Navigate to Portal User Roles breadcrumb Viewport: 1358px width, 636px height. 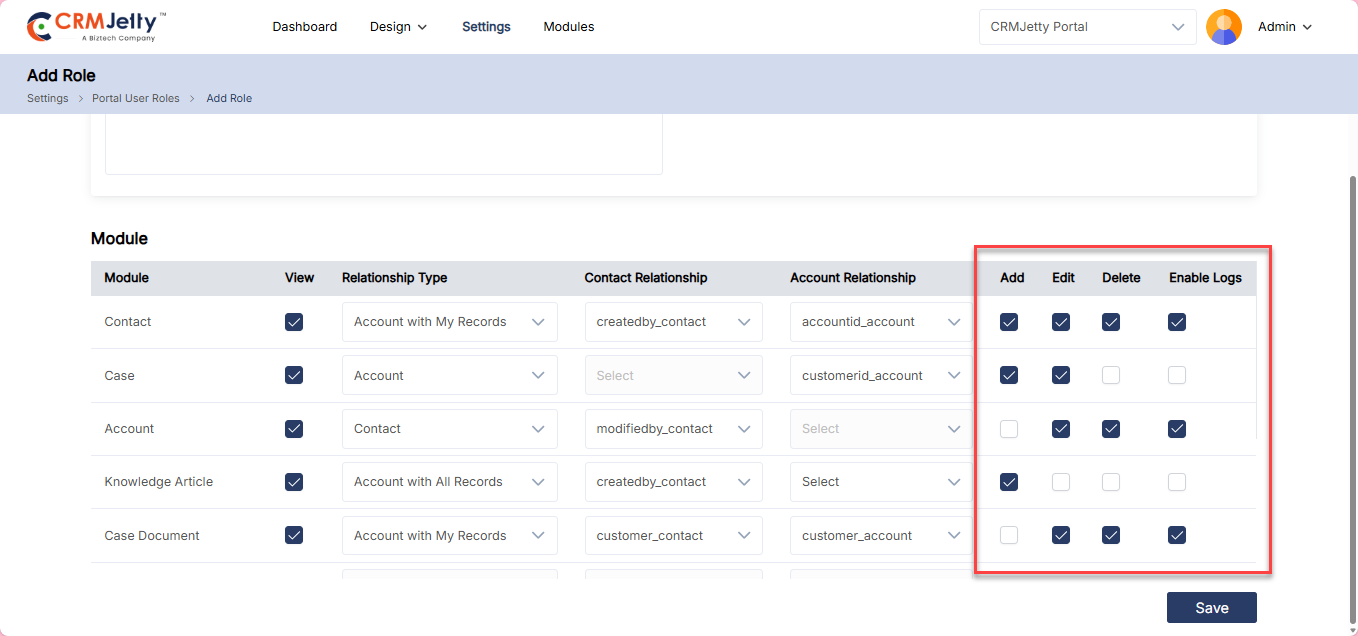[136, 98]
